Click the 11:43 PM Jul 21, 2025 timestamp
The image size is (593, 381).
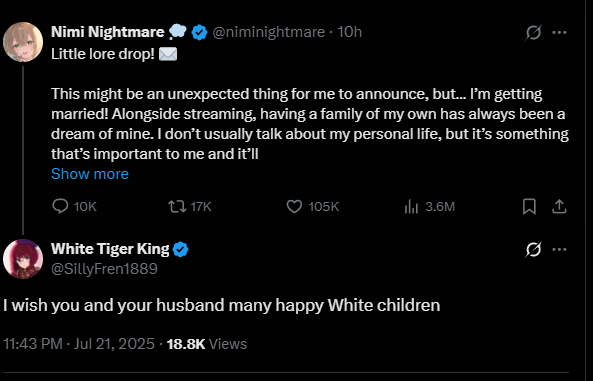(x=79, y=344)
